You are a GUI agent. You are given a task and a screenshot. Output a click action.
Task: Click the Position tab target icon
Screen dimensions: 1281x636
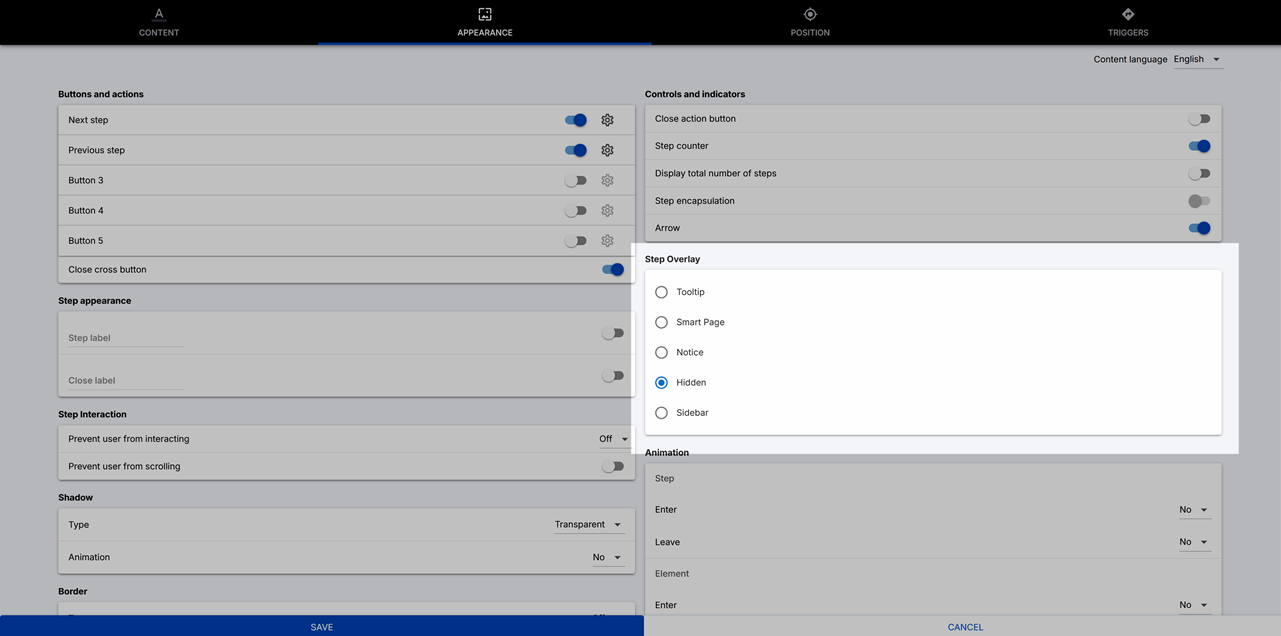point(810,14)
